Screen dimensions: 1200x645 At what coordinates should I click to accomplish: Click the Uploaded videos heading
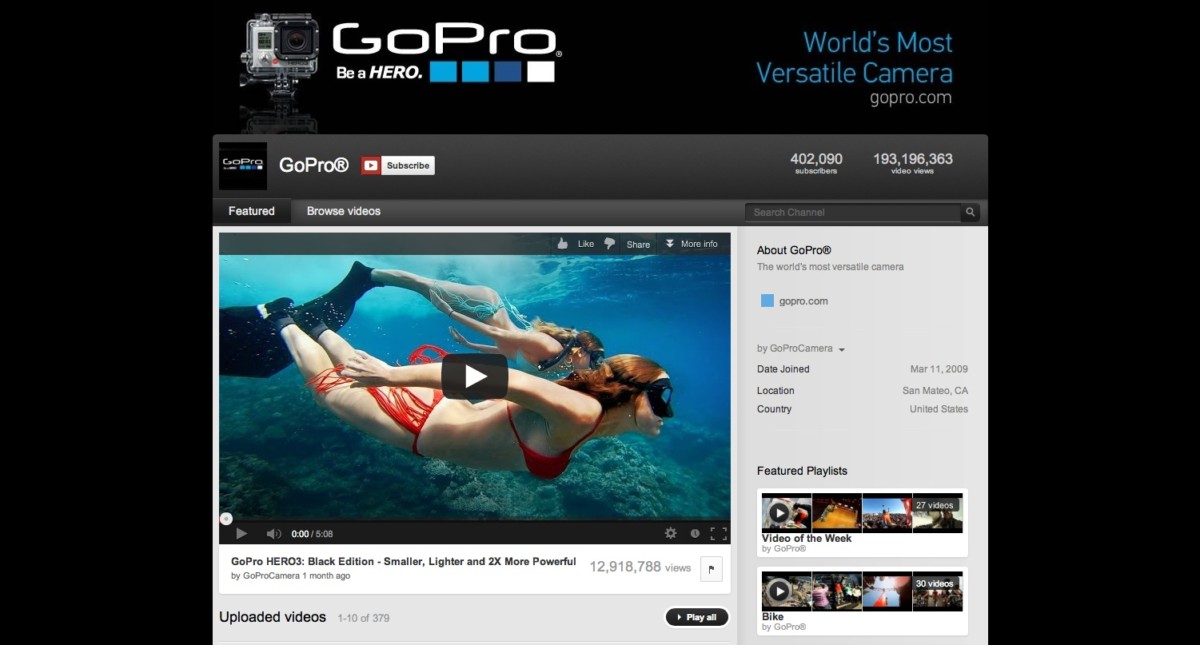pos(273,617)
